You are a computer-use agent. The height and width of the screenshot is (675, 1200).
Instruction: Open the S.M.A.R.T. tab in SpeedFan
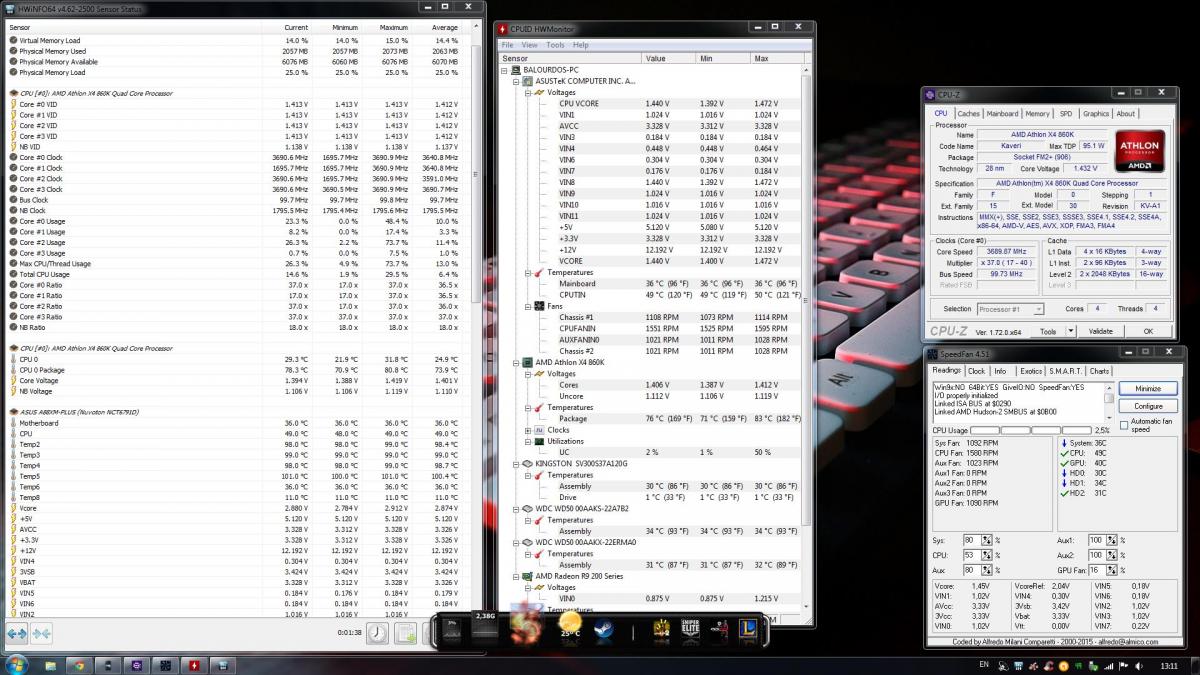(1066, 371)
